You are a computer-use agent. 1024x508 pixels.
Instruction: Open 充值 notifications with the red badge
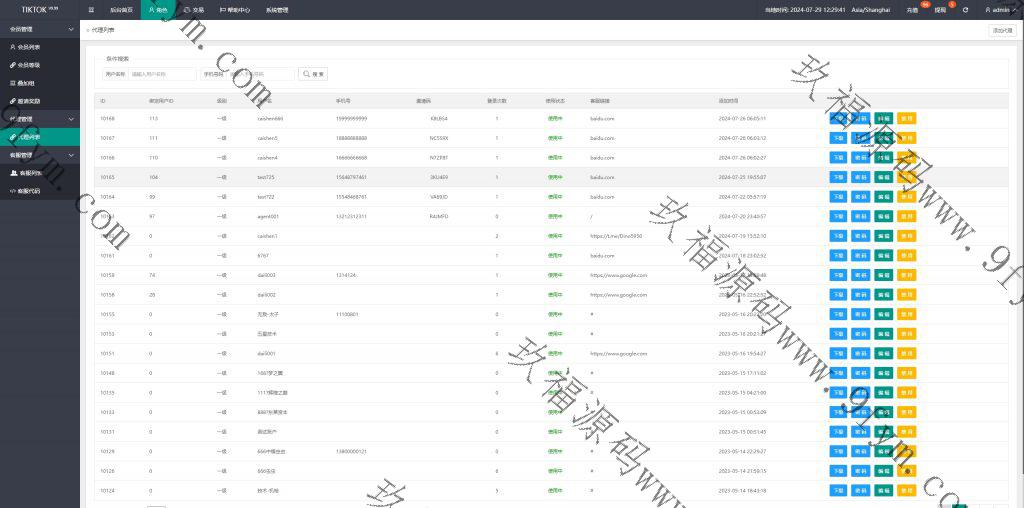(x=912, y=9)
